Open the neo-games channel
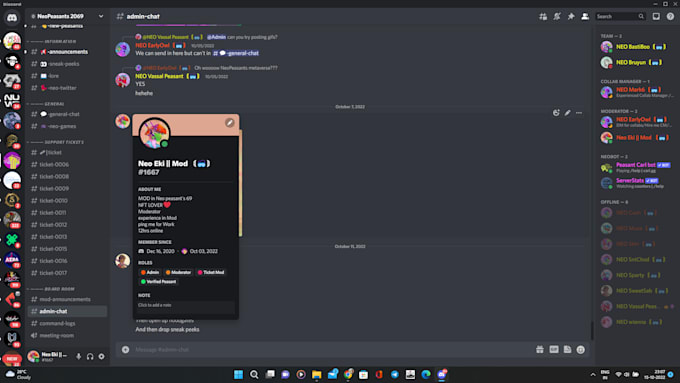The height and width of the screenshot is (383, 680). 67,126
